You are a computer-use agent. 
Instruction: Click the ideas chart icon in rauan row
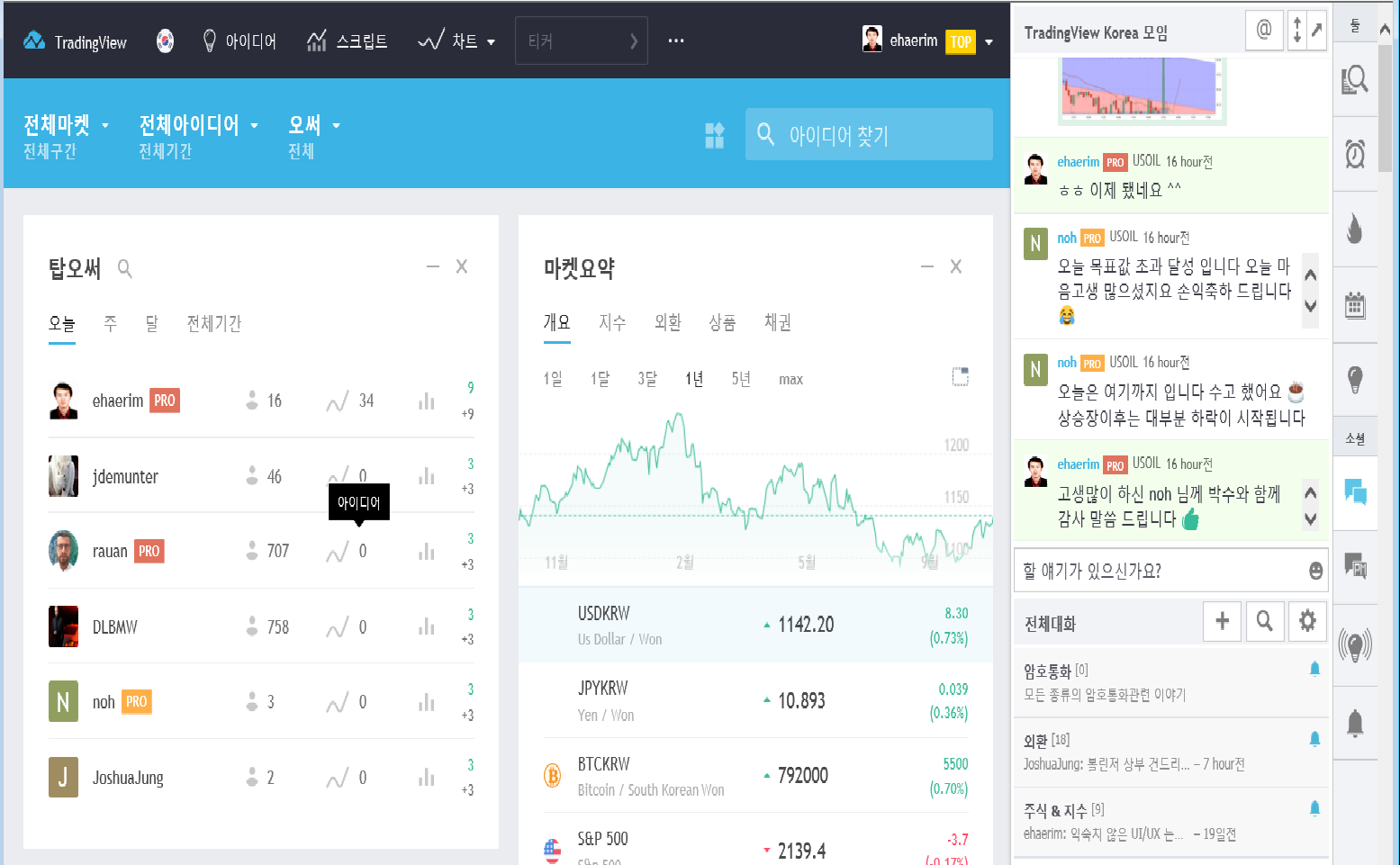click(338, 551)
